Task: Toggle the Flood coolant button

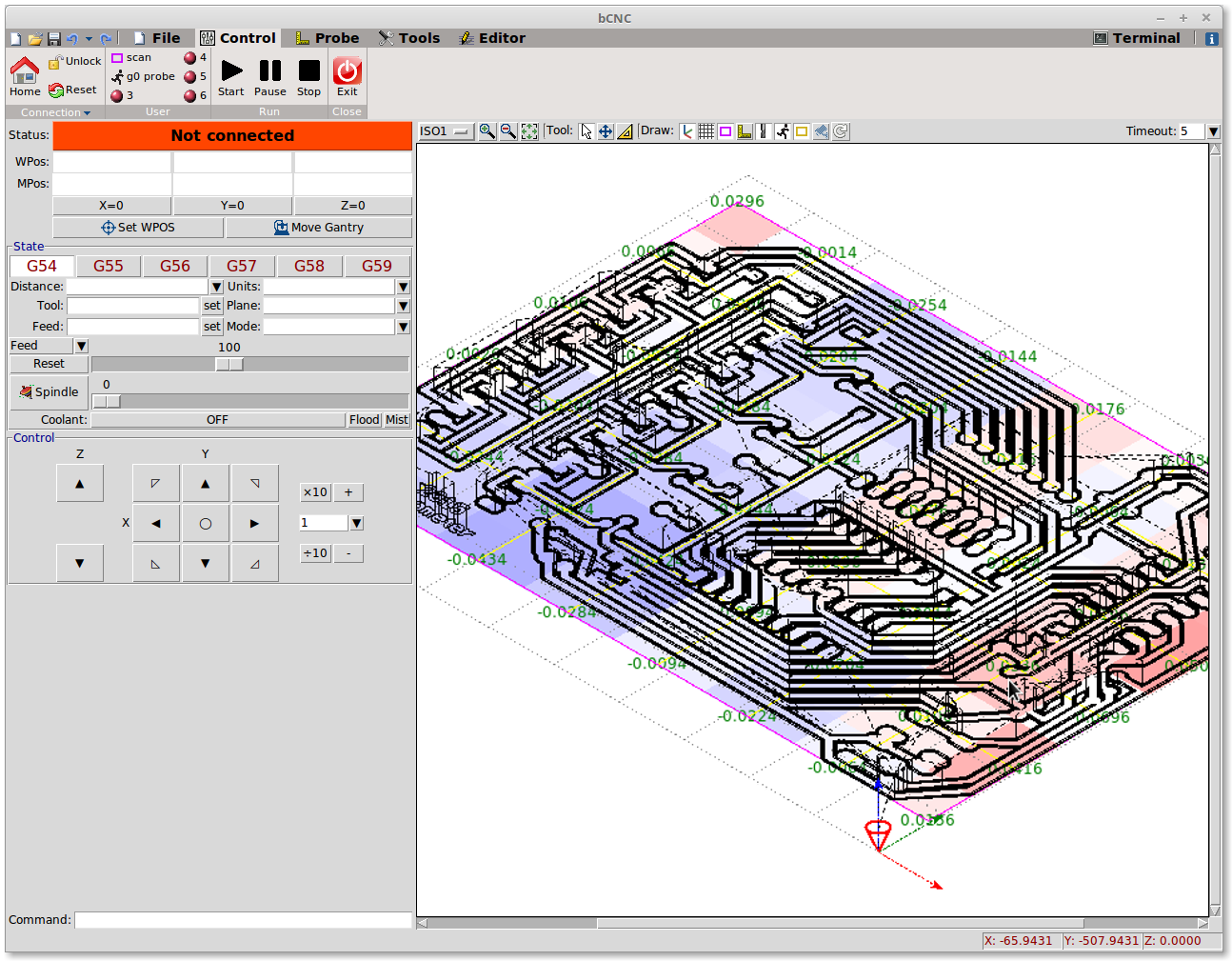Action: (x=364, y=420)
